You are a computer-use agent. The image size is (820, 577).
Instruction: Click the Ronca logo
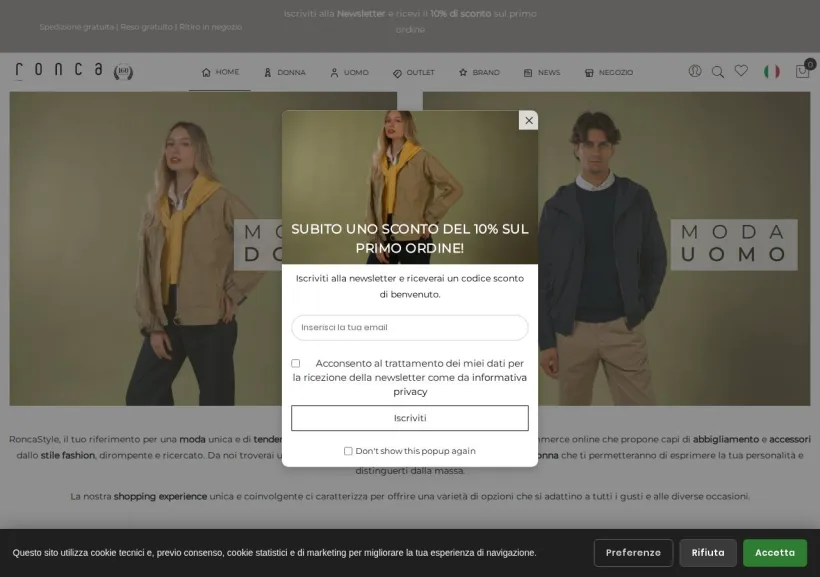(x=59, y=71)
